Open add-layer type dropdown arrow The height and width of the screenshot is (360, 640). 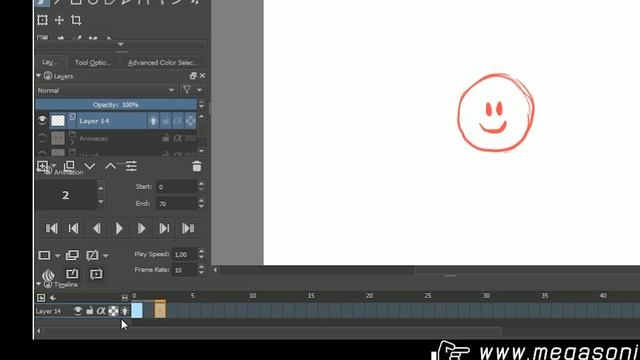(53, 166)
